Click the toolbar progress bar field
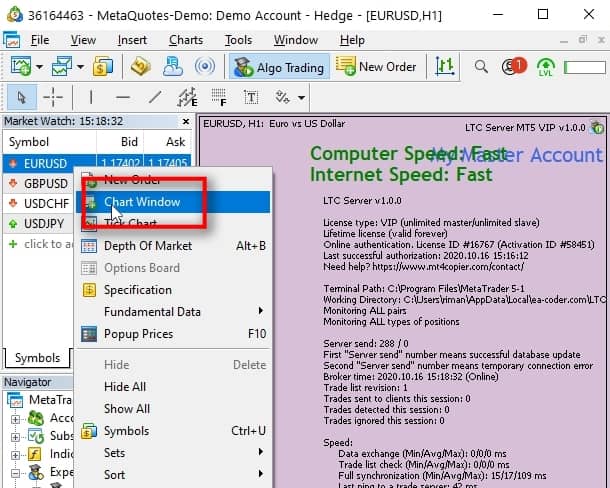Screen dimensions: 610x488 pos(585,67)
